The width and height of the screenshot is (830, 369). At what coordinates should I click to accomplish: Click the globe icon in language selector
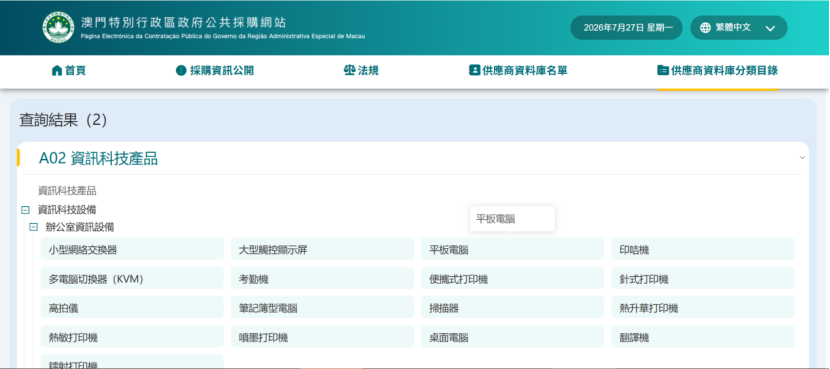coord(705,28)
